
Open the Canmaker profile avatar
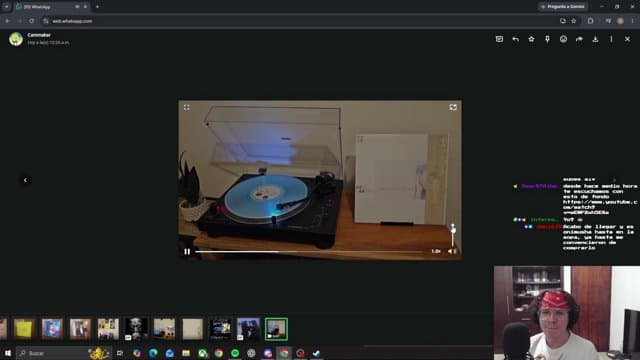[16, 39]
